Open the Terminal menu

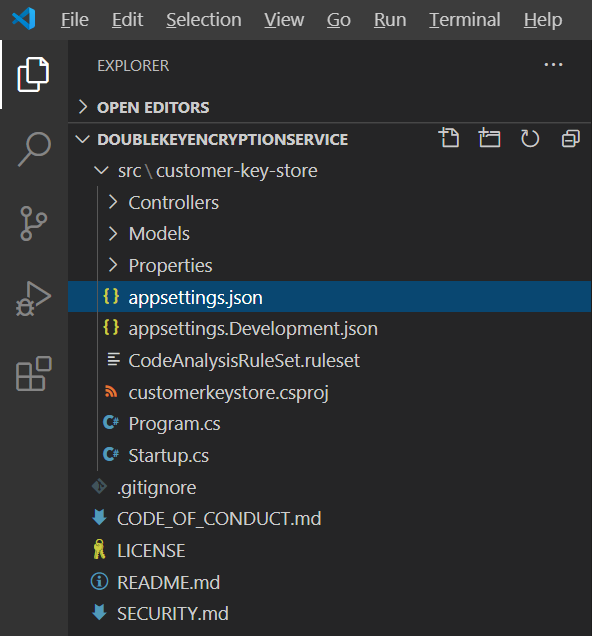[465, 19]
